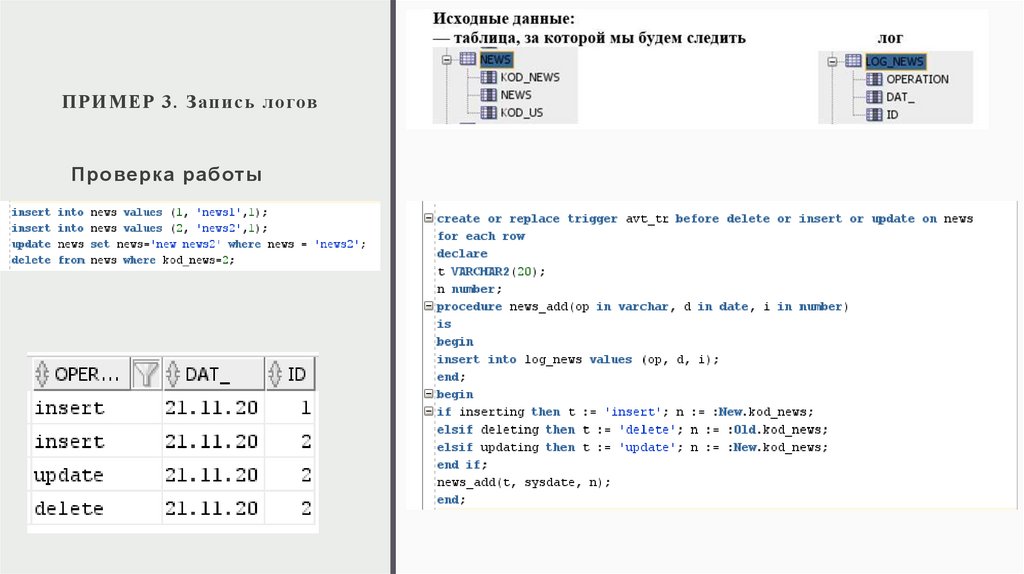Select the DAT_ column in LOG_NEWS tree
The image size is (1024, 574).
(x=900, y=97)
